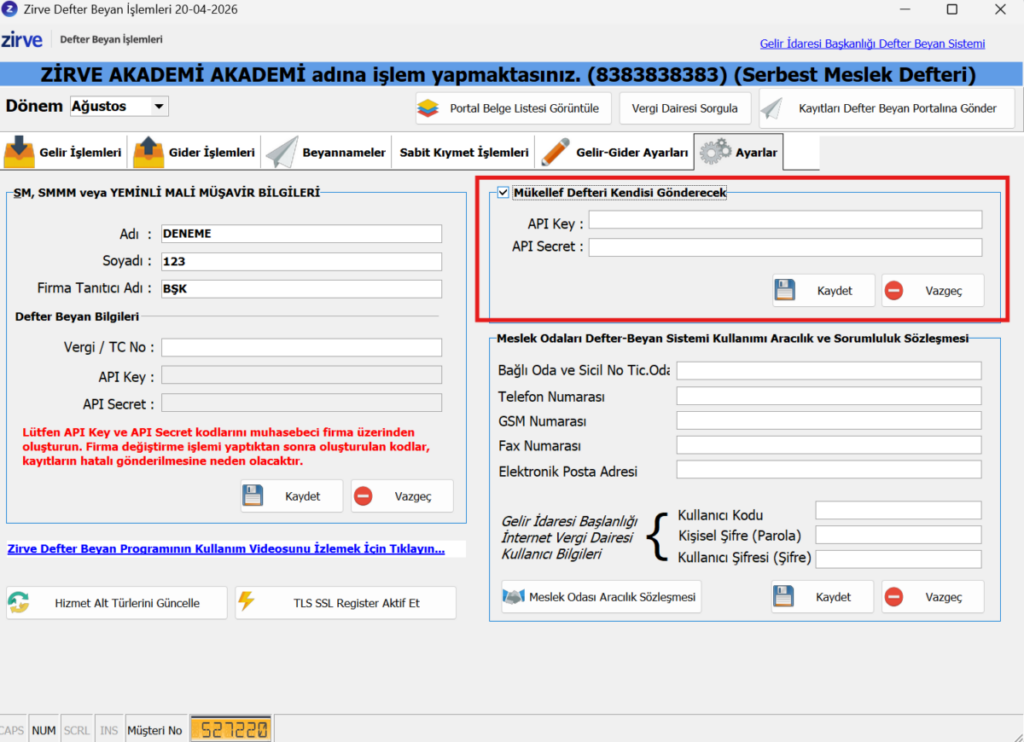Screen dimensions: 1024x742
Task: Click the Müşteri No label in the status bar
Action: (x=155, y=730)
